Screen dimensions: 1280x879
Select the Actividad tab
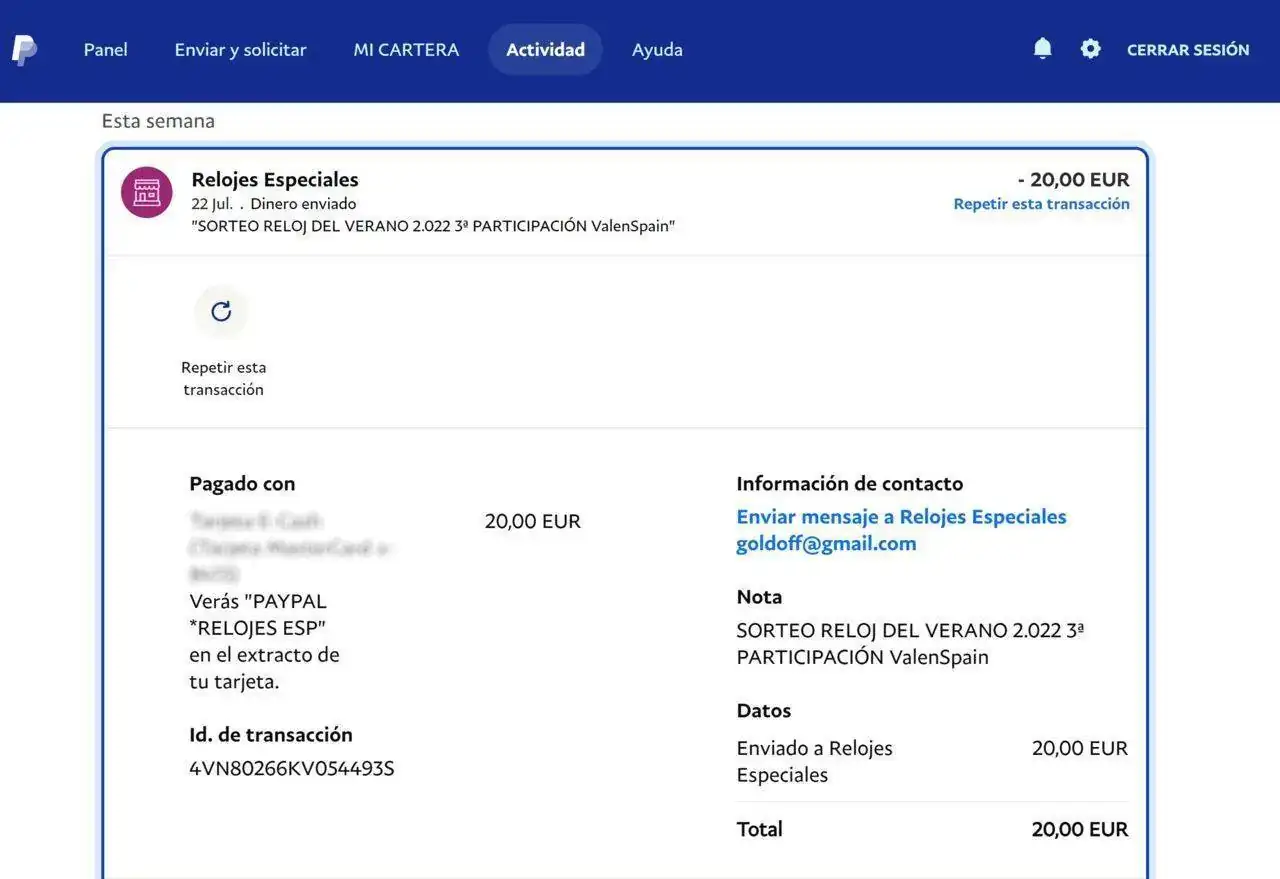pos(545,49)
